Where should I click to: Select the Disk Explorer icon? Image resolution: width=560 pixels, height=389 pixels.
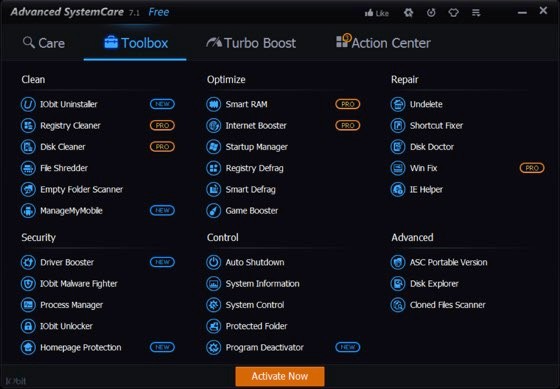coord(398,284)
